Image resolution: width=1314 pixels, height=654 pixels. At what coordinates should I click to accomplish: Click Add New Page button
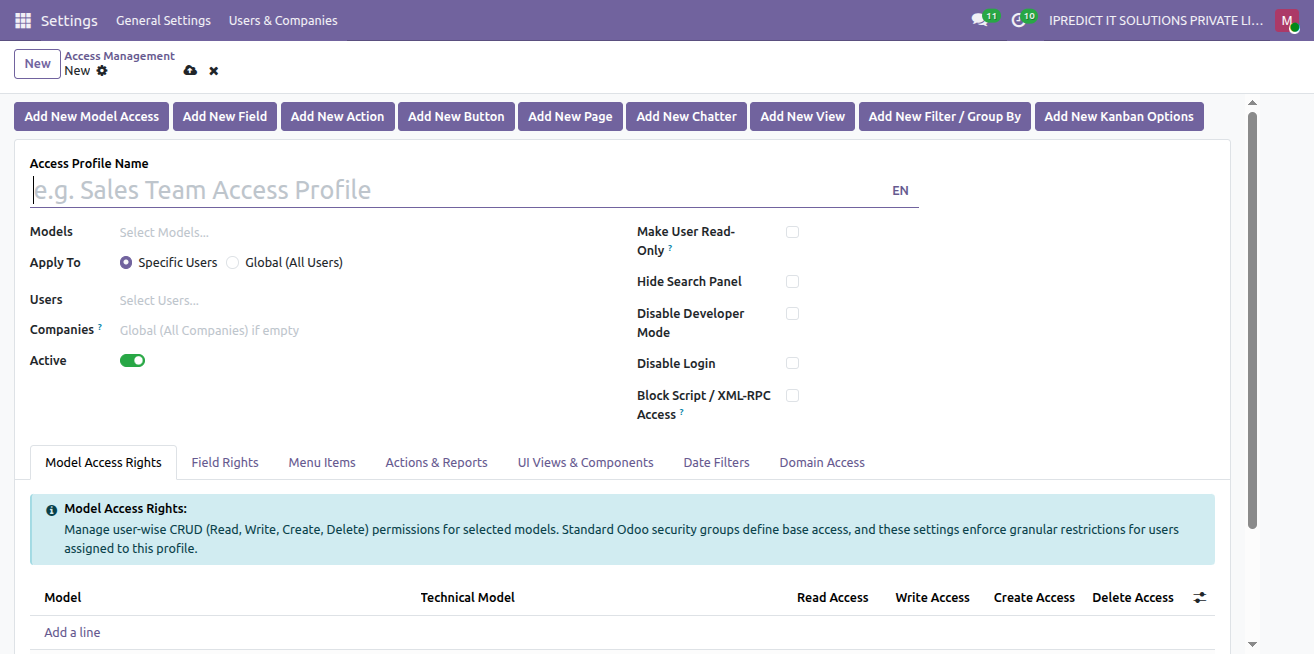click(570, 116)
